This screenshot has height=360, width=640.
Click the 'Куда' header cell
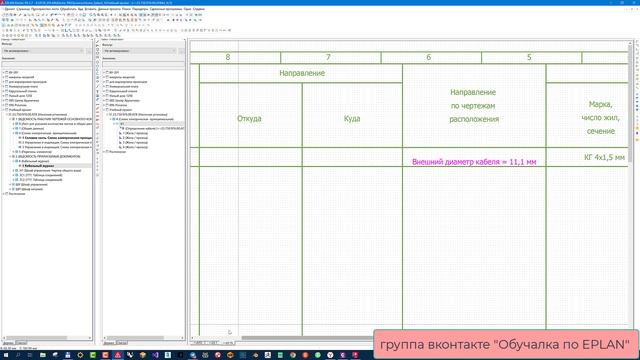pyautogui.click(x=352, y=119)
